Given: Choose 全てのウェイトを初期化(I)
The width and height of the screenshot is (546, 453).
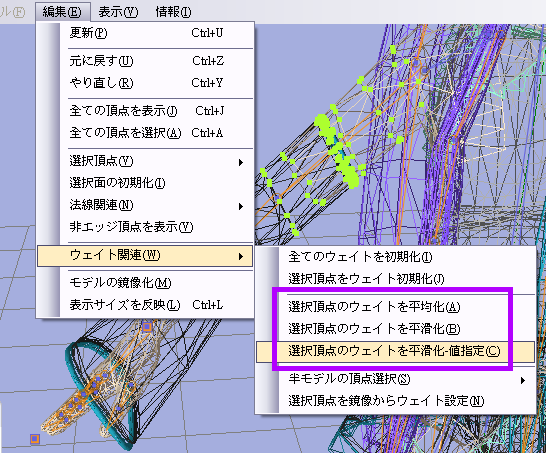Looking at the screenshot, I should (x=395, y=257).
